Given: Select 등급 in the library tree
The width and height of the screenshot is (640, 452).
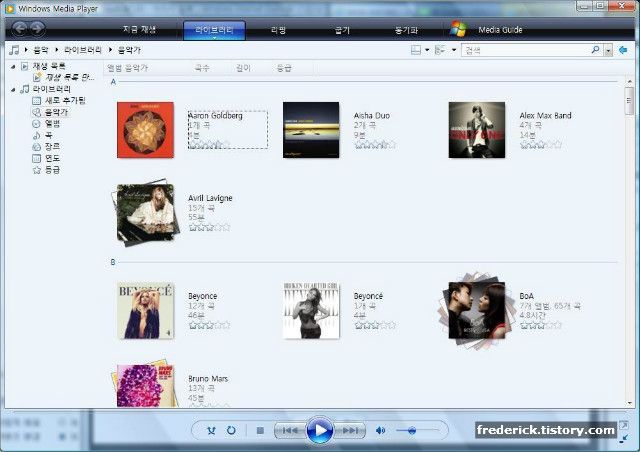Looking at the screenshot, I should (52, 169).
